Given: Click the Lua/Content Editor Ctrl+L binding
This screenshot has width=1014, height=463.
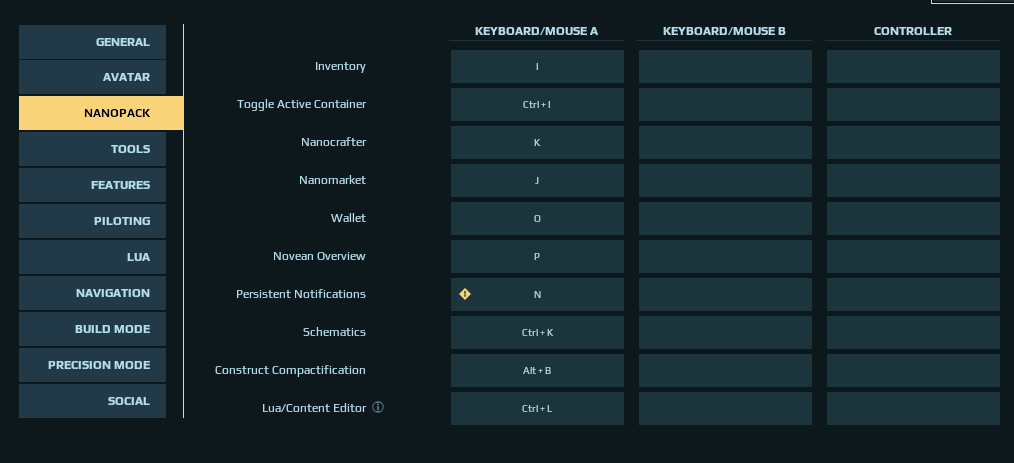Looking at the screenshot, I should click(537, 409).
